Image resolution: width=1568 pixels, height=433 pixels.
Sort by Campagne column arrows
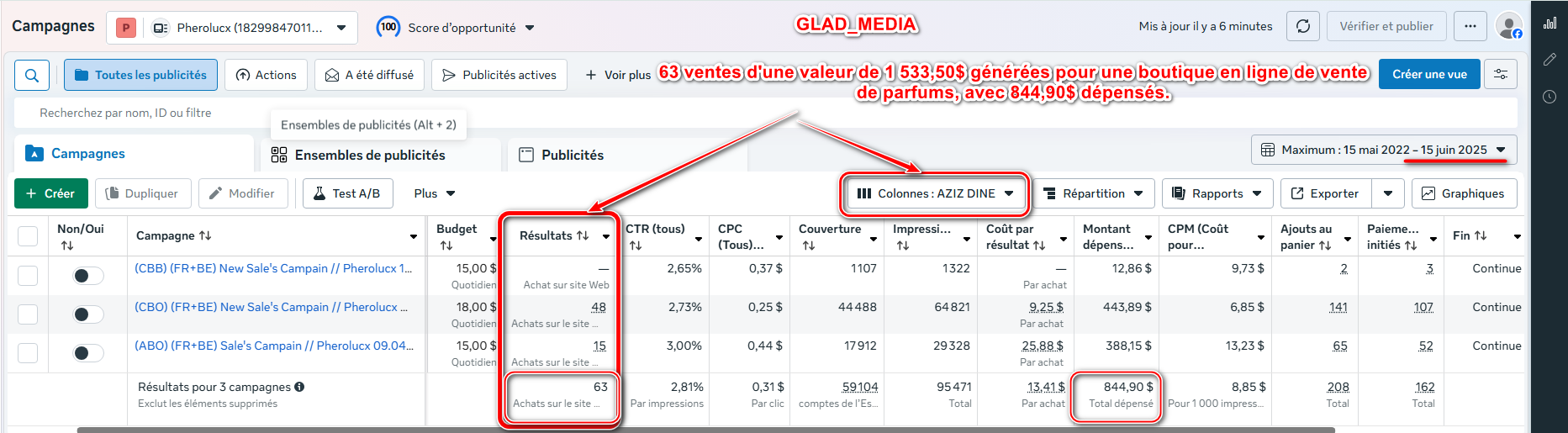(x=204, y=235)
